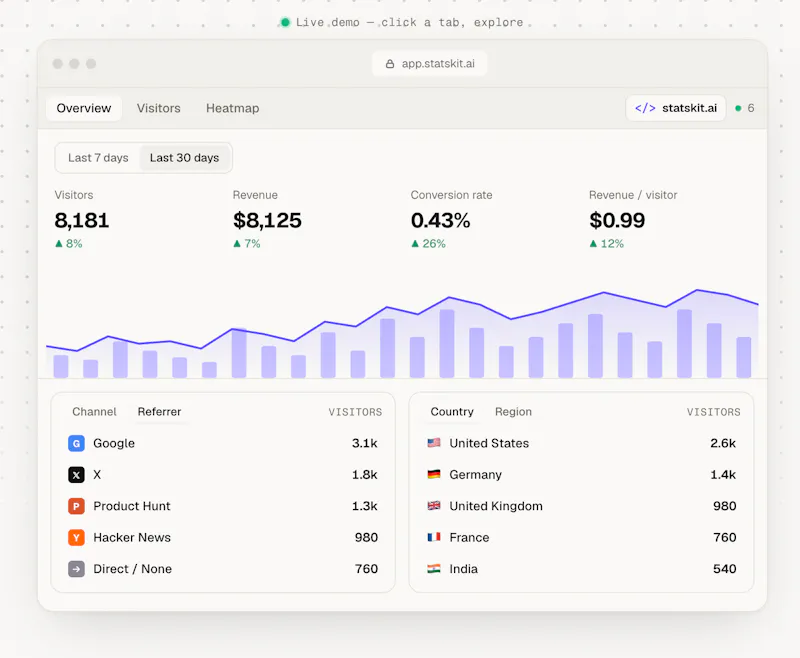Viewport: 800px width, 658px height.
Task: Click the United Kingdom row label
Action: tap(496, 507)
